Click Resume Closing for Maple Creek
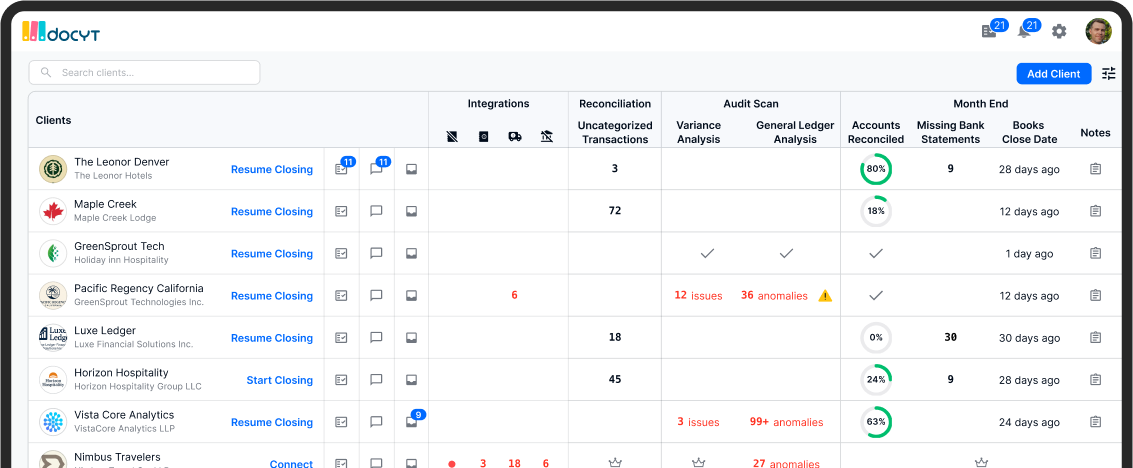This screenshot has width=1133, height=468. click(x=272, y=212)
